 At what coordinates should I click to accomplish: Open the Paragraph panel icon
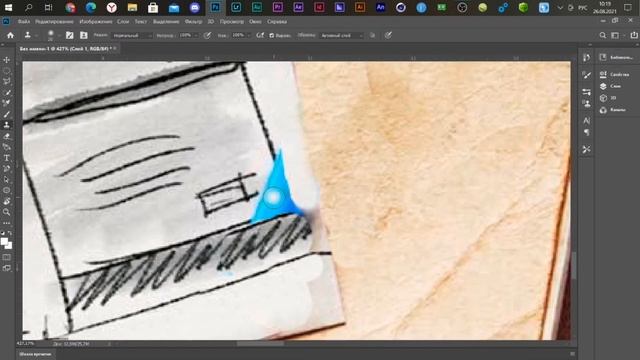pos(587,132)
